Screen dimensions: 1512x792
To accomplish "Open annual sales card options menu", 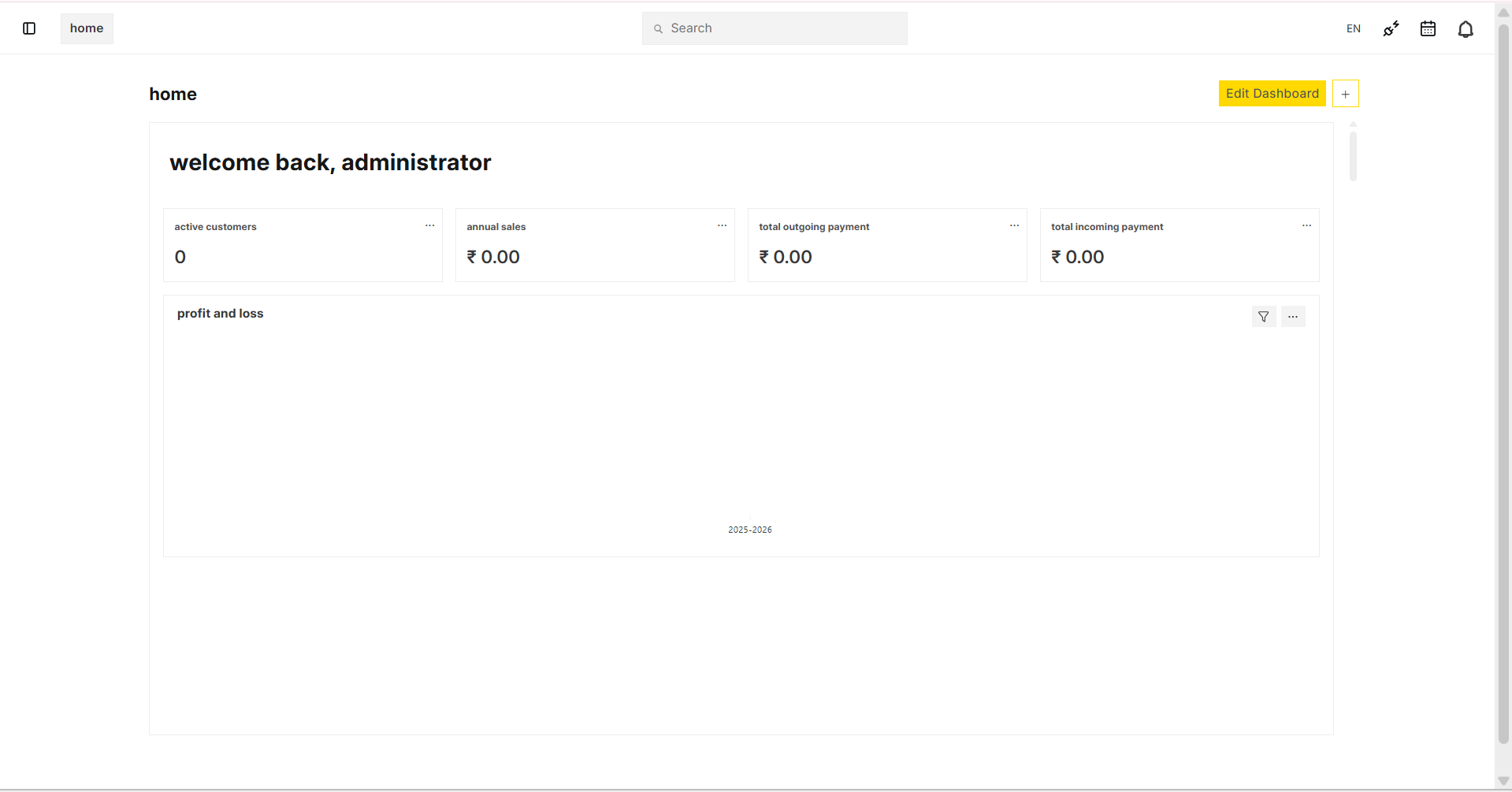I will point(722,226).
